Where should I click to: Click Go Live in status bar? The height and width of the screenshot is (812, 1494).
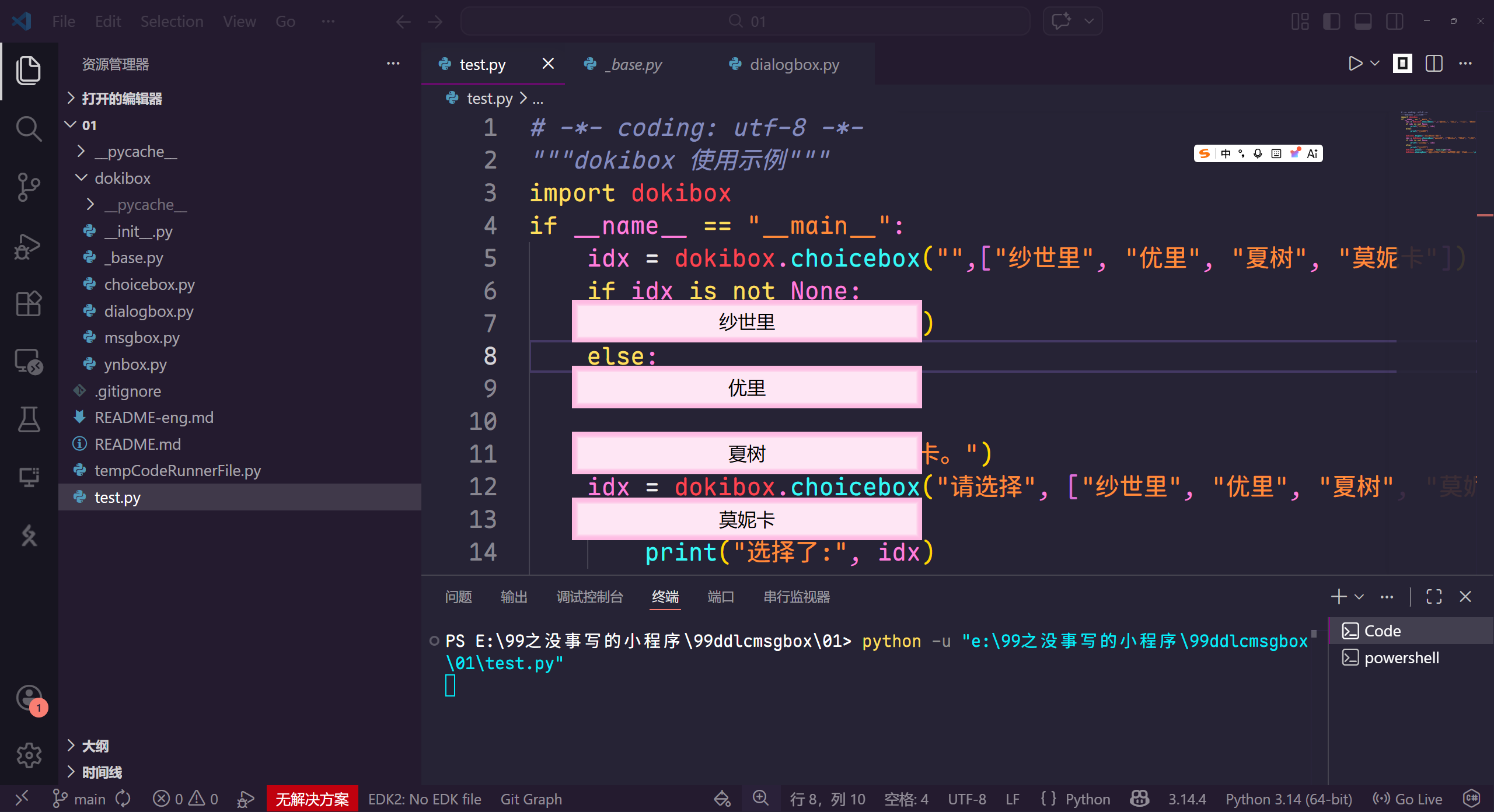pyautogui.click(x=1407, y=799)
